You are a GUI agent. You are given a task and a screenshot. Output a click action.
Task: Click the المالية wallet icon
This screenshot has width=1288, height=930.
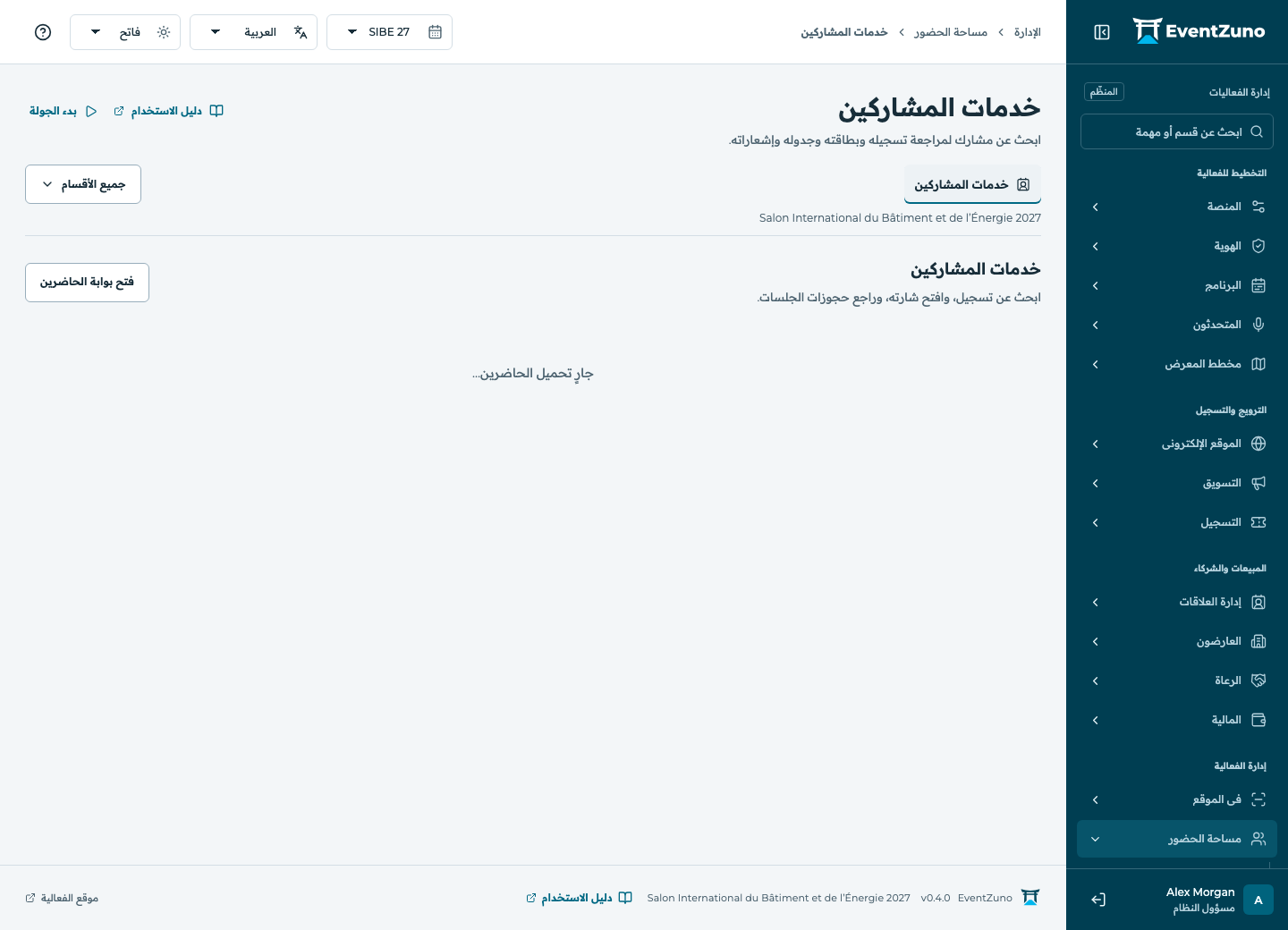click(1258, 720)
